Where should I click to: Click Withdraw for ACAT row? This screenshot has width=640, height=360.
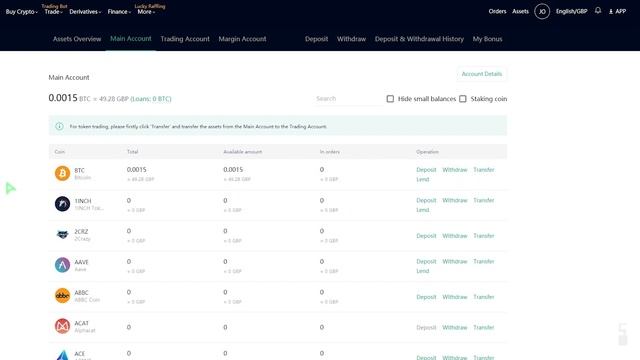455,327
